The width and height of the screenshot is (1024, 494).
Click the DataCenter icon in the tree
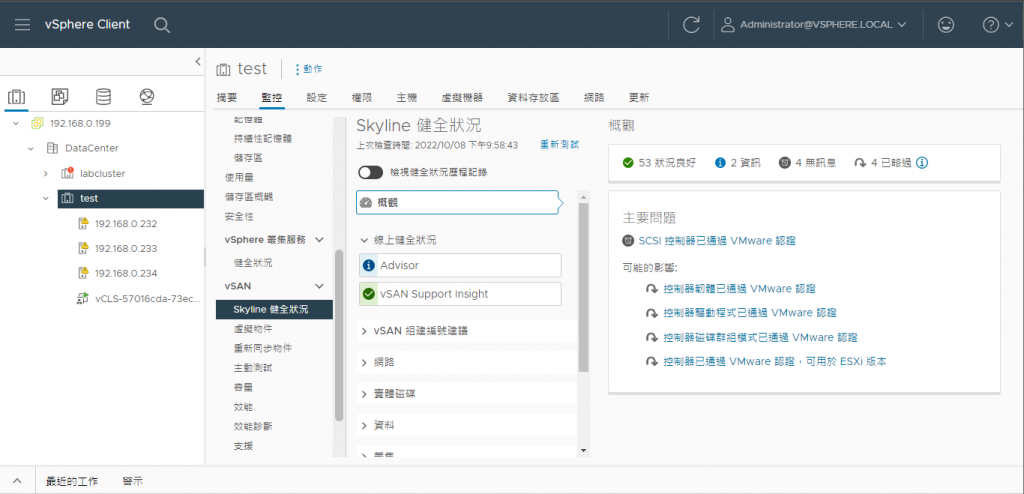(52, 148)
